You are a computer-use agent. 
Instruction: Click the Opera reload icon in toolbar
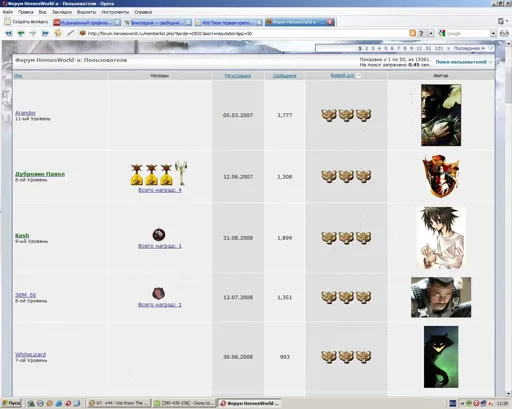[x=58, y=33]
